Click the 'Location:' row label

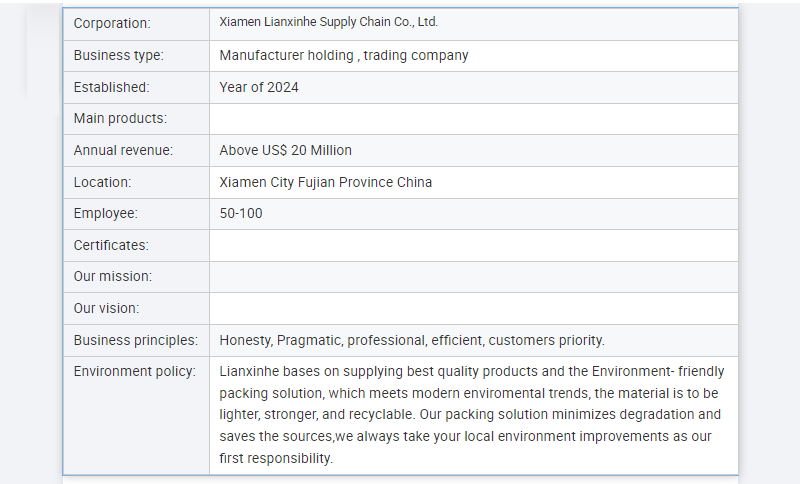coord(102,182)
